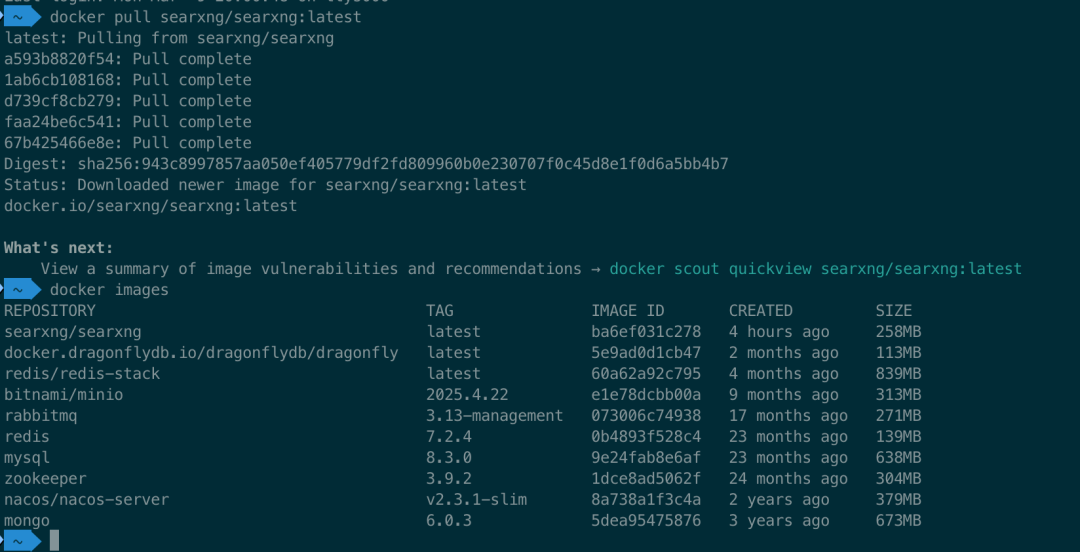
Task: Click the 'mysql' repository name
Action: pos(27,458)
